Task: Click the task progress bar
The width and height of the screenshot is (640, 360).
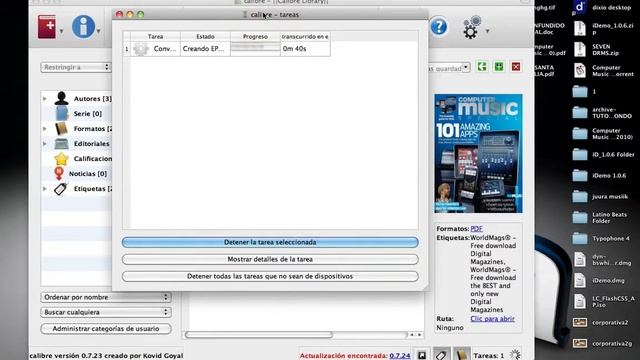Action: [x=255, y=49]
